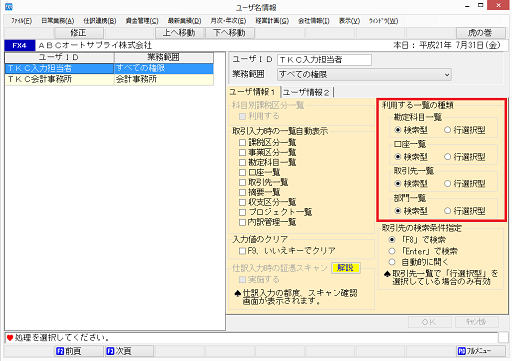Screen dimensions: 512x361
Task: Toggle the F9、いいえキーでクリア checkbox
Action: [x=242, y=251]
